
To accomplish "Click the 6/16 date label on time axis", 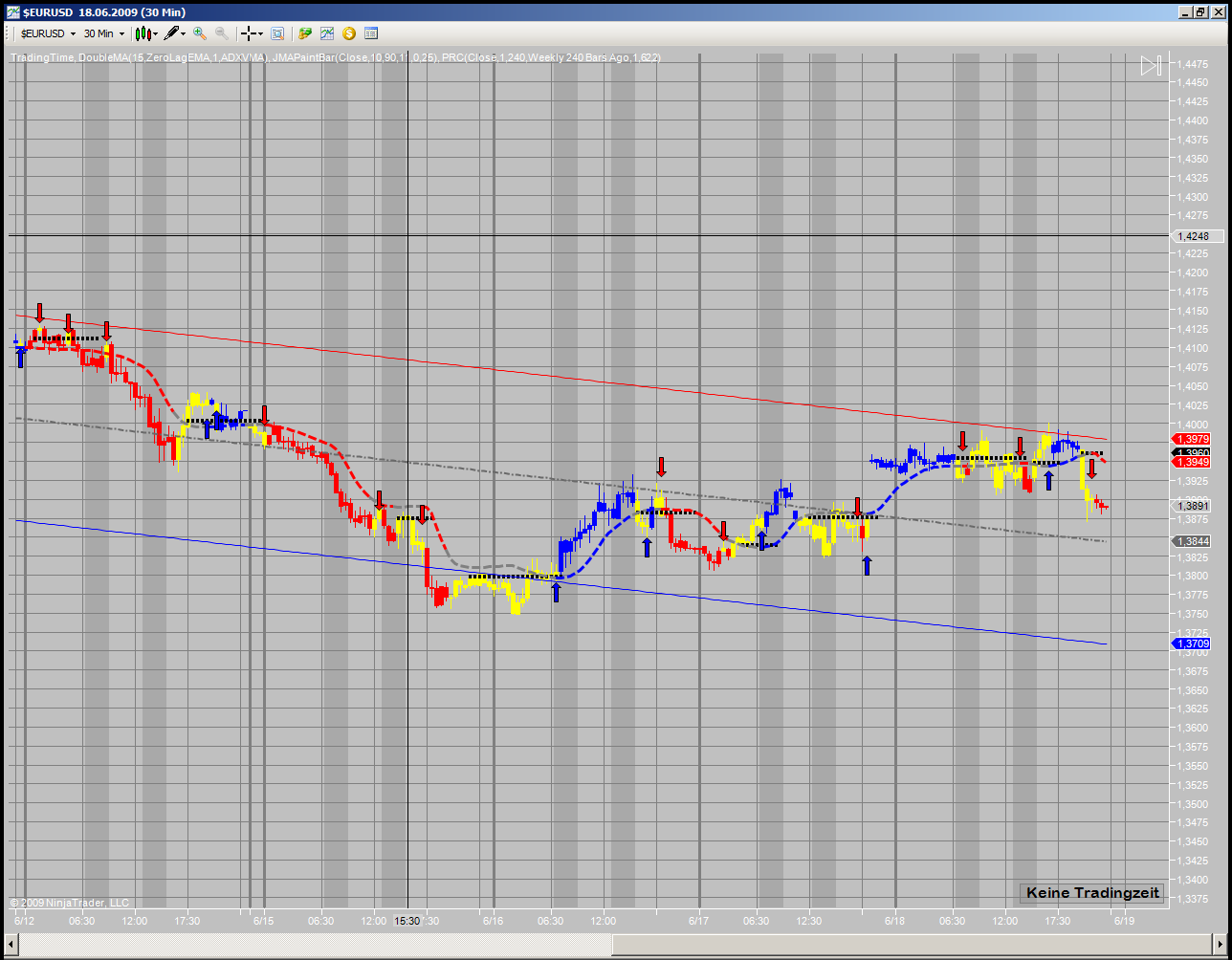I will (x=494, y=921).
